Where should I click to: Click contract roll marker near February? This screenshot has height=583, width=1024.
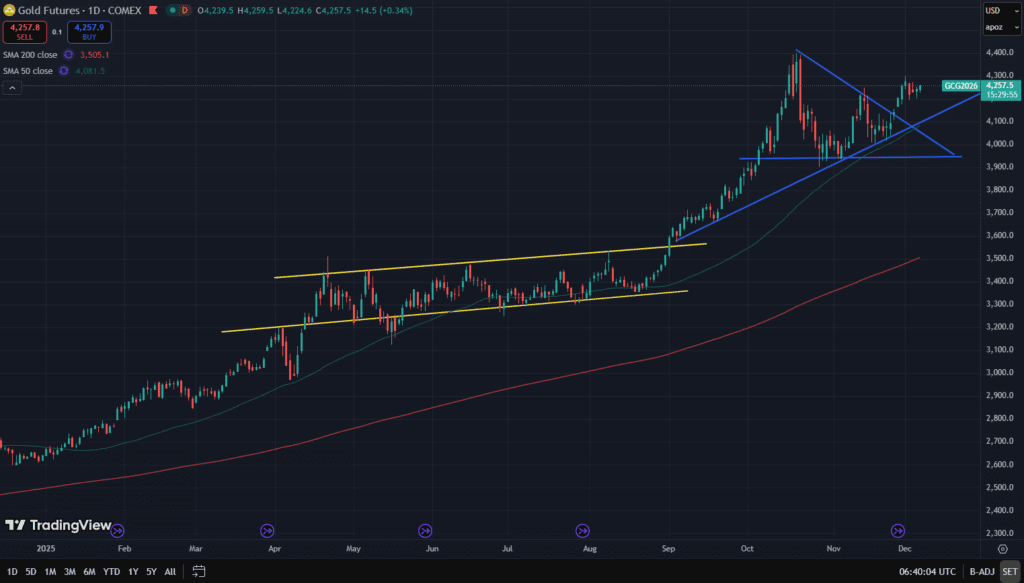[118, 530]
